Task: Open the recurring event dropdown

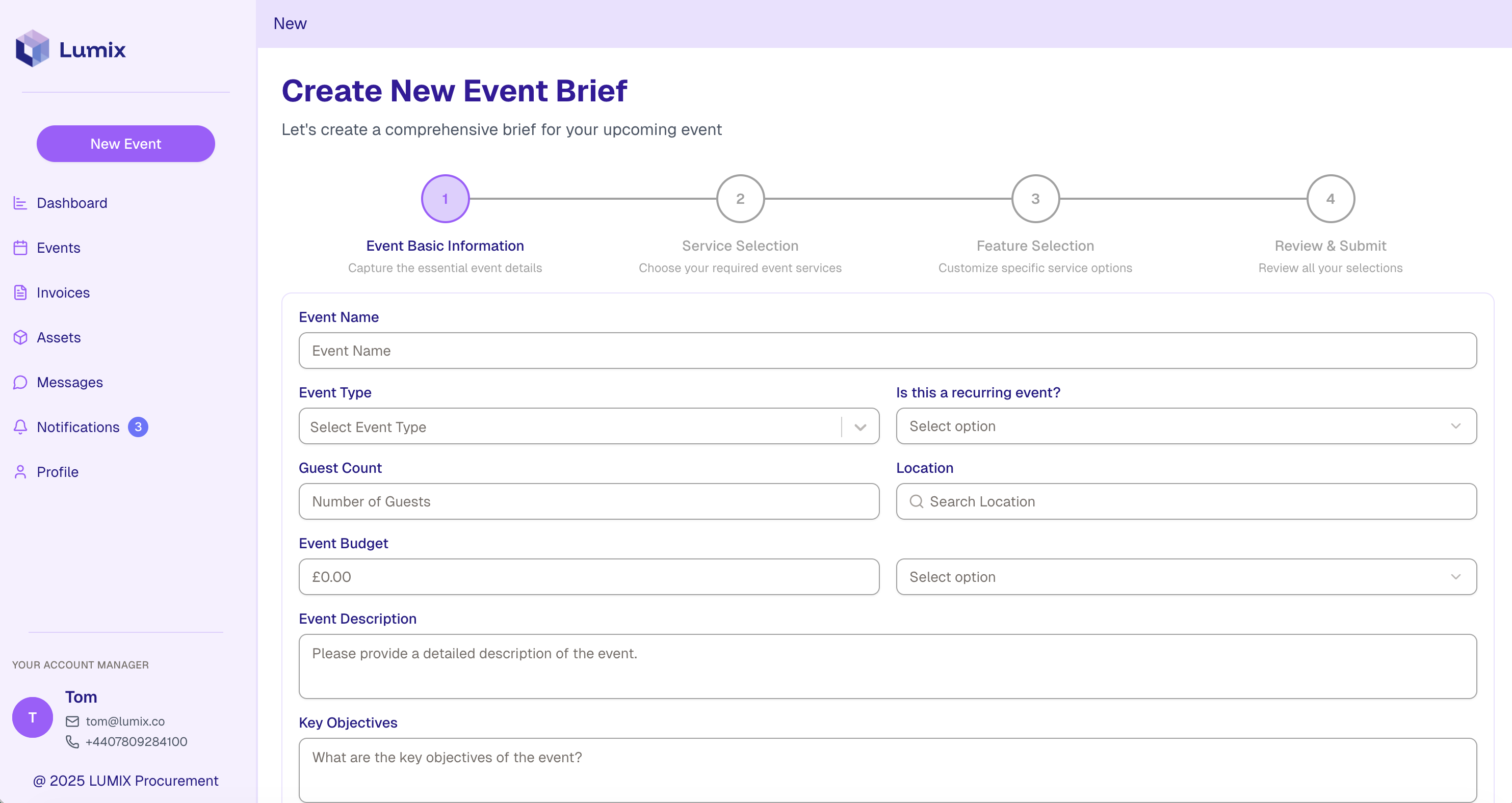Action: point(1186,426)
